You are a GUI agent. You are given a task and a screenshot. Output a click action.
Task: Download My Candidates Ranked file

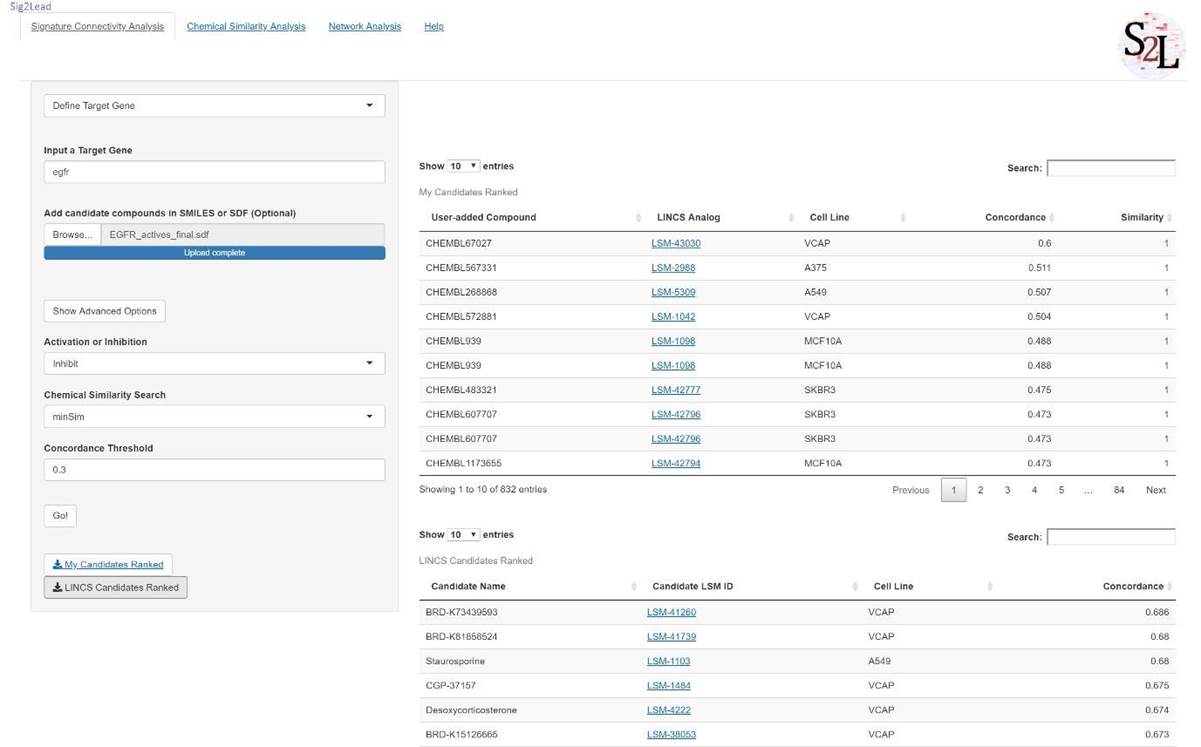click(108, 564)
